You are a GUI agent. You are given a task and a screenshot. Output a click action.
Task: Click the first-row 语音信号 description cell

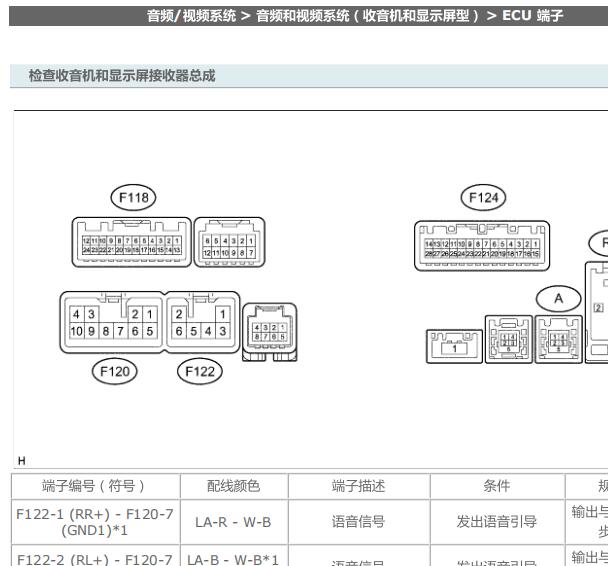click(358, 522)
